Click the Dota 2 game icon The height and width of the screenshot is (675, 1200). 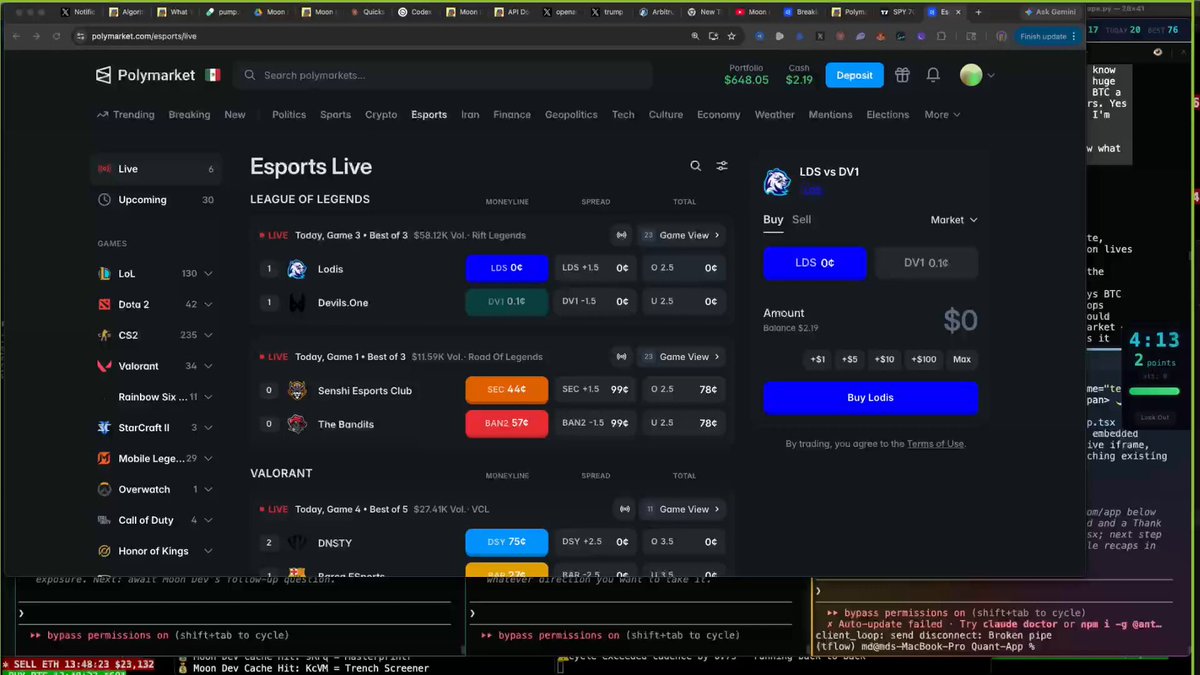point(104,304)
